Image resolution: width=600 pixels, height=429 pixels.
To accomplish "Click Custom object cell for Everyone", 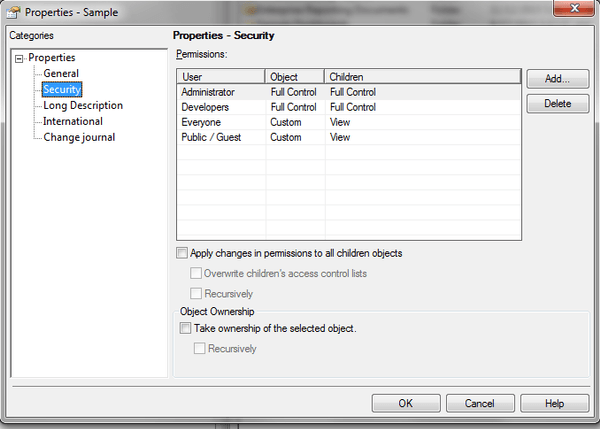I will (x=286, y=122).
